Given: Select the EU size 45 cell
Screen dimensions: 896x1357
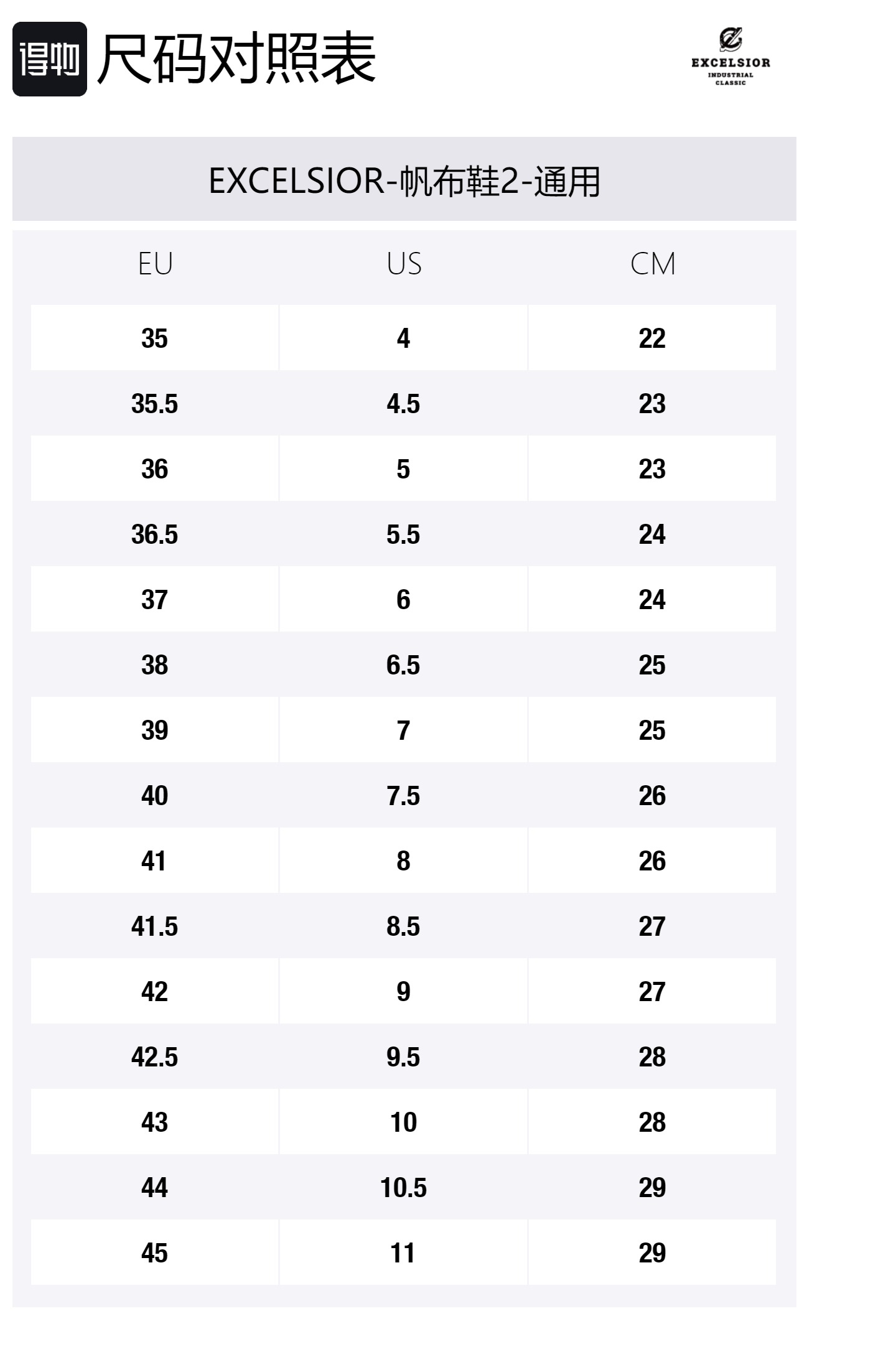Looking at the screenshot, I should point(154,1253).
